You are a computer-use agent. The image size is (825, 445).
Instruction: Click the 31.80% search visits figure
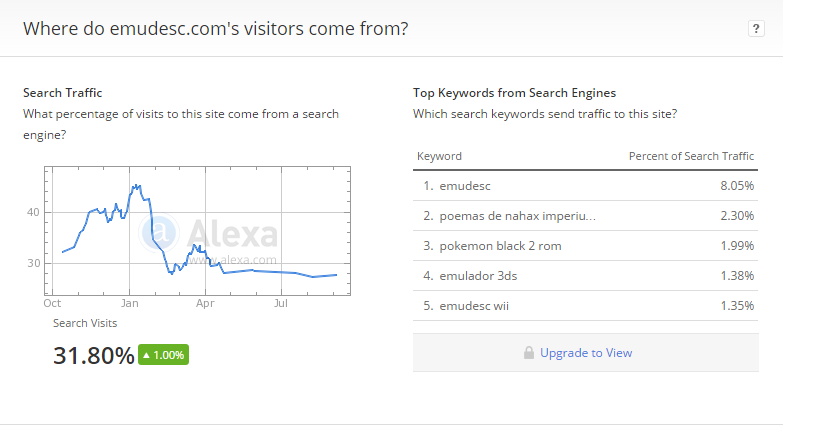pos(94,356)
